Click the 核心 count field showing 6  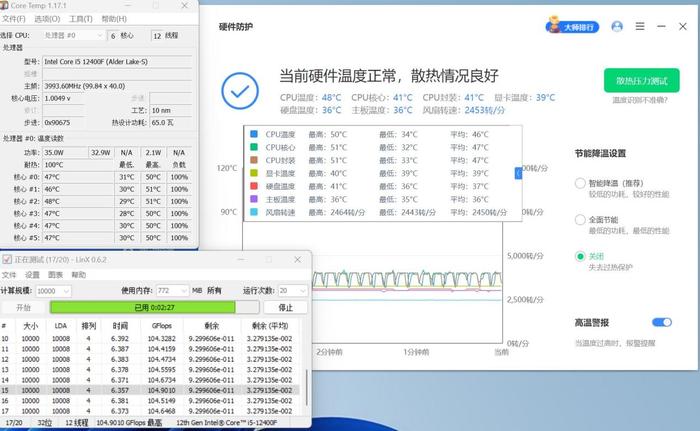point(113,36)
